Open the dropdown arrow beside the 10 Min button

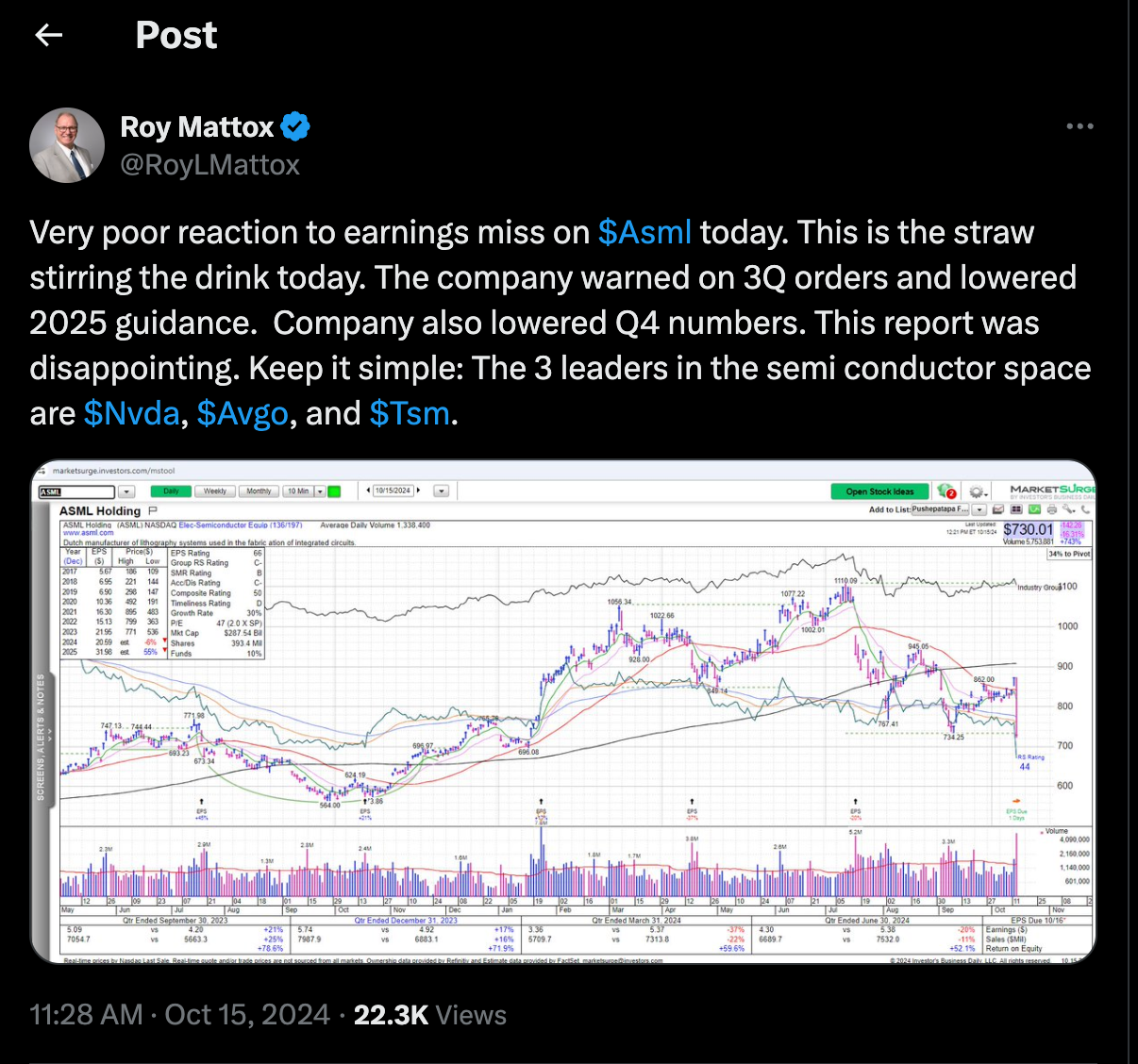pyautogui.click(x=321, y=490)
